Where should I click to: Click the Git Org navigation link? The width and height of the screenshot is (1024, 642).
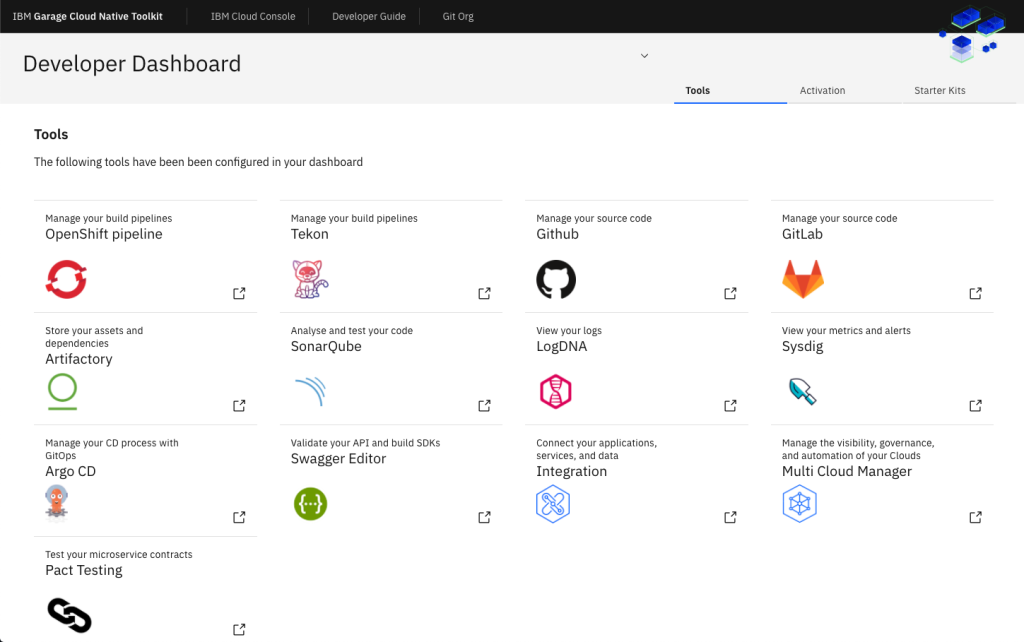pos(458,17)
